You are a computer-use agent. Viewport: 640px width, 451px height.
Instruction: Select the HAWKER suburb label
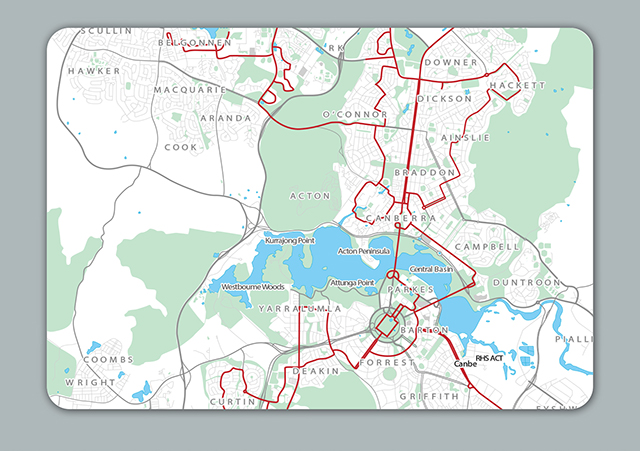[94, 71]
